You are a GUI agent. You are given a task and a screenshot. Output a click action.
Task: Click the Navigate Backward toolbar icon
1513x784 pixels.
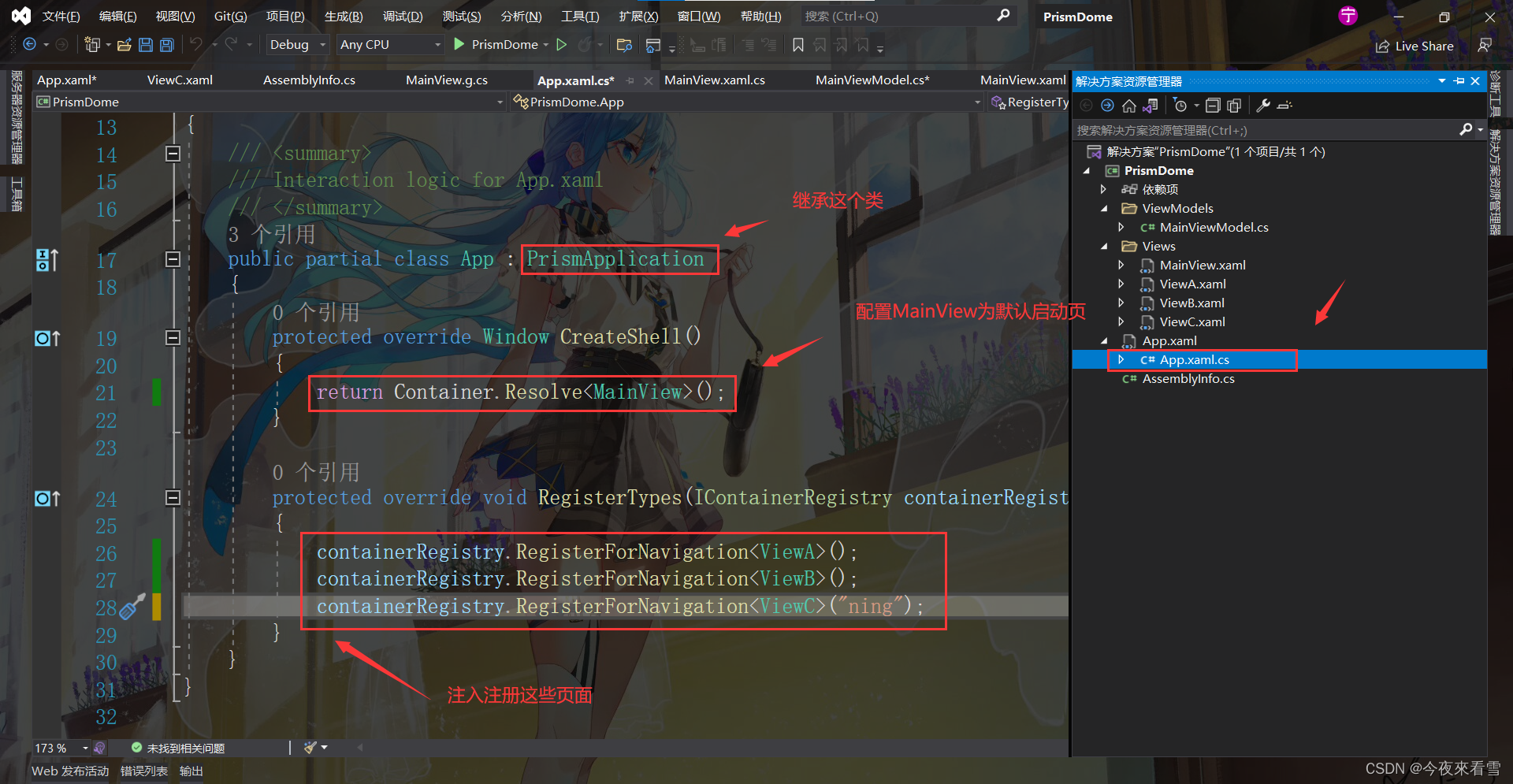[x=30, y=45]
